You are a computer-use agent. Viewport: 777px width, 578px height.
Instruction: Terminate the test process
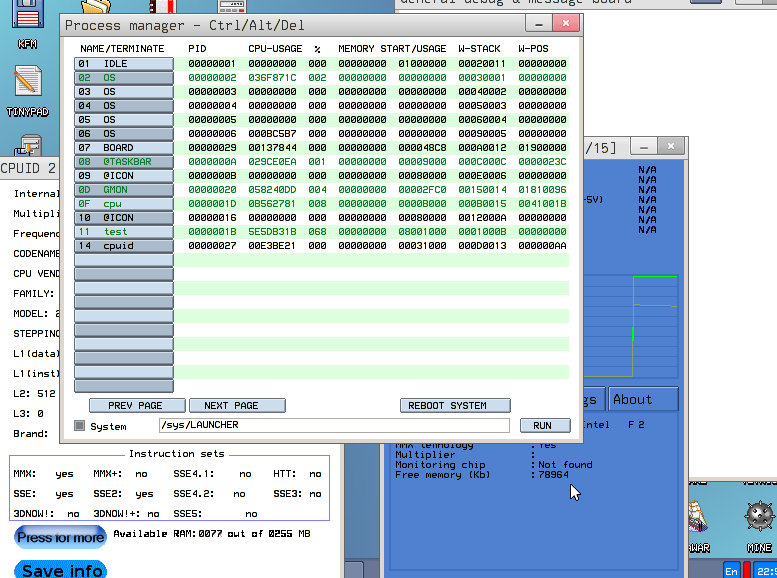(x=123, y=232)
